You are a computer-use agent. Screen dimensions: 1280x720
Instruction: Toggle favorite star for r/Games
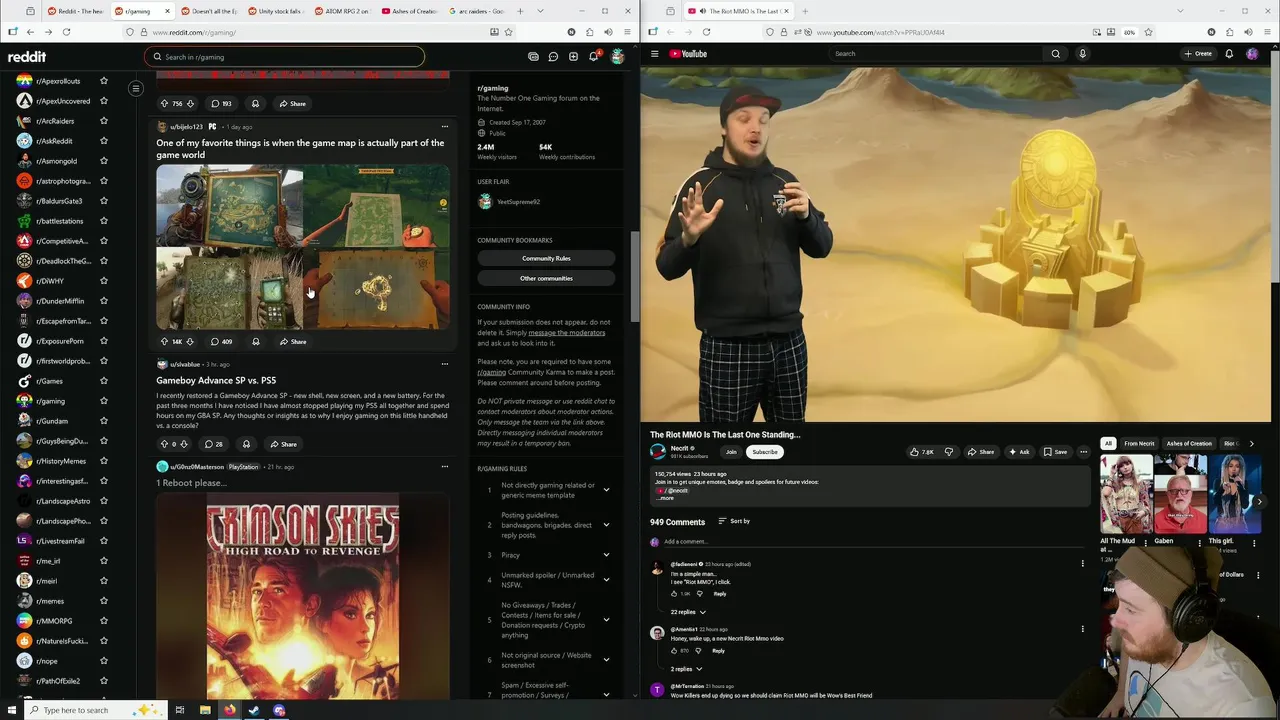[x=104, y=381]
